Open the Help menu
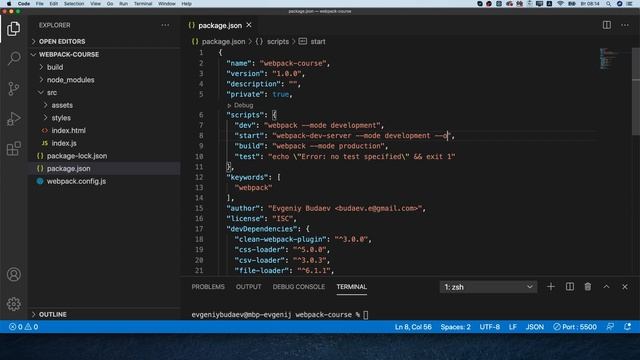 (187, 4)
